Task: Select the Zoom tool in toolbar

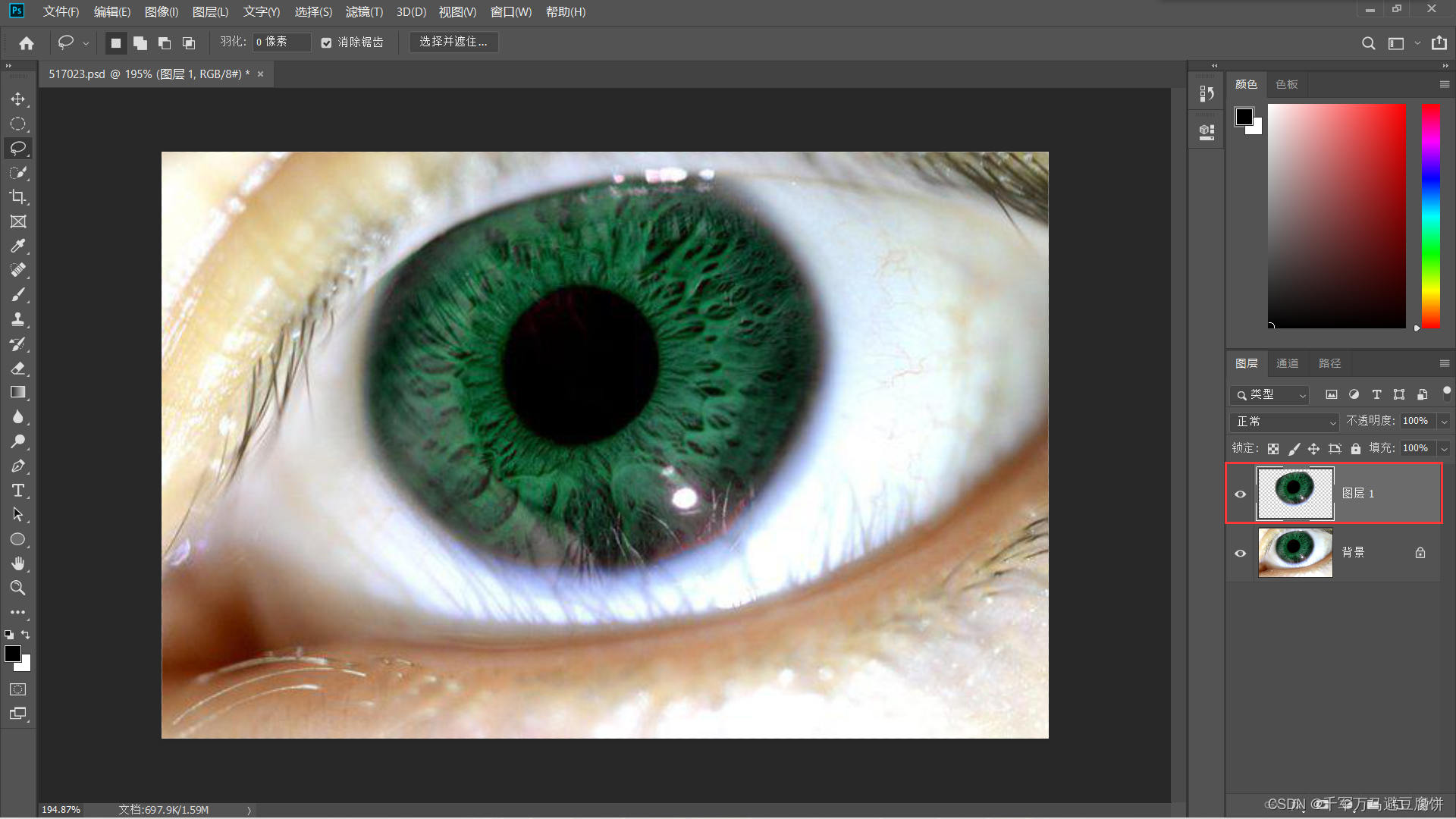Action: 18,588
